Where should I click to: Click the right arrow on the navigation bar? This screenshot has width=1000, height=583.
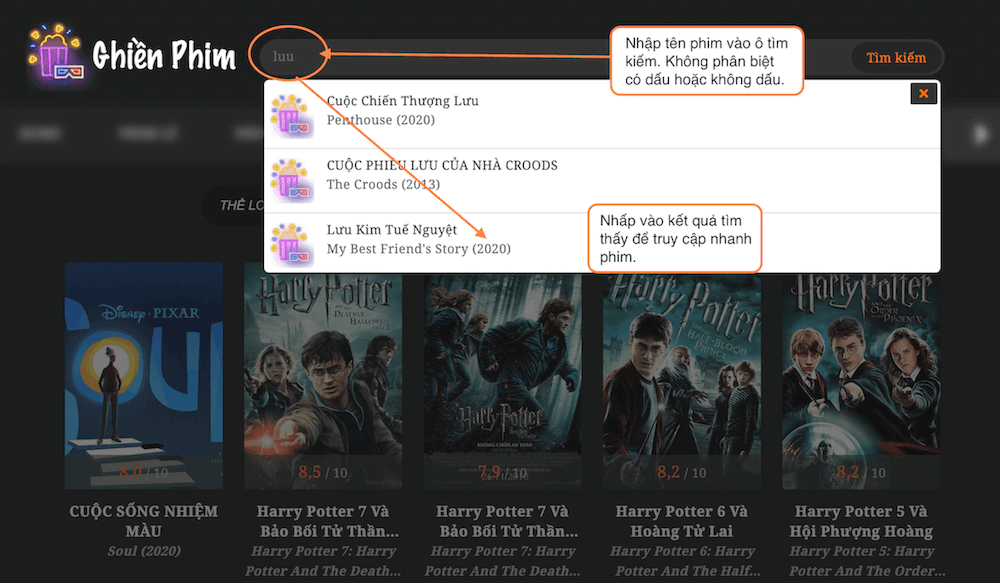click(982, 133)
